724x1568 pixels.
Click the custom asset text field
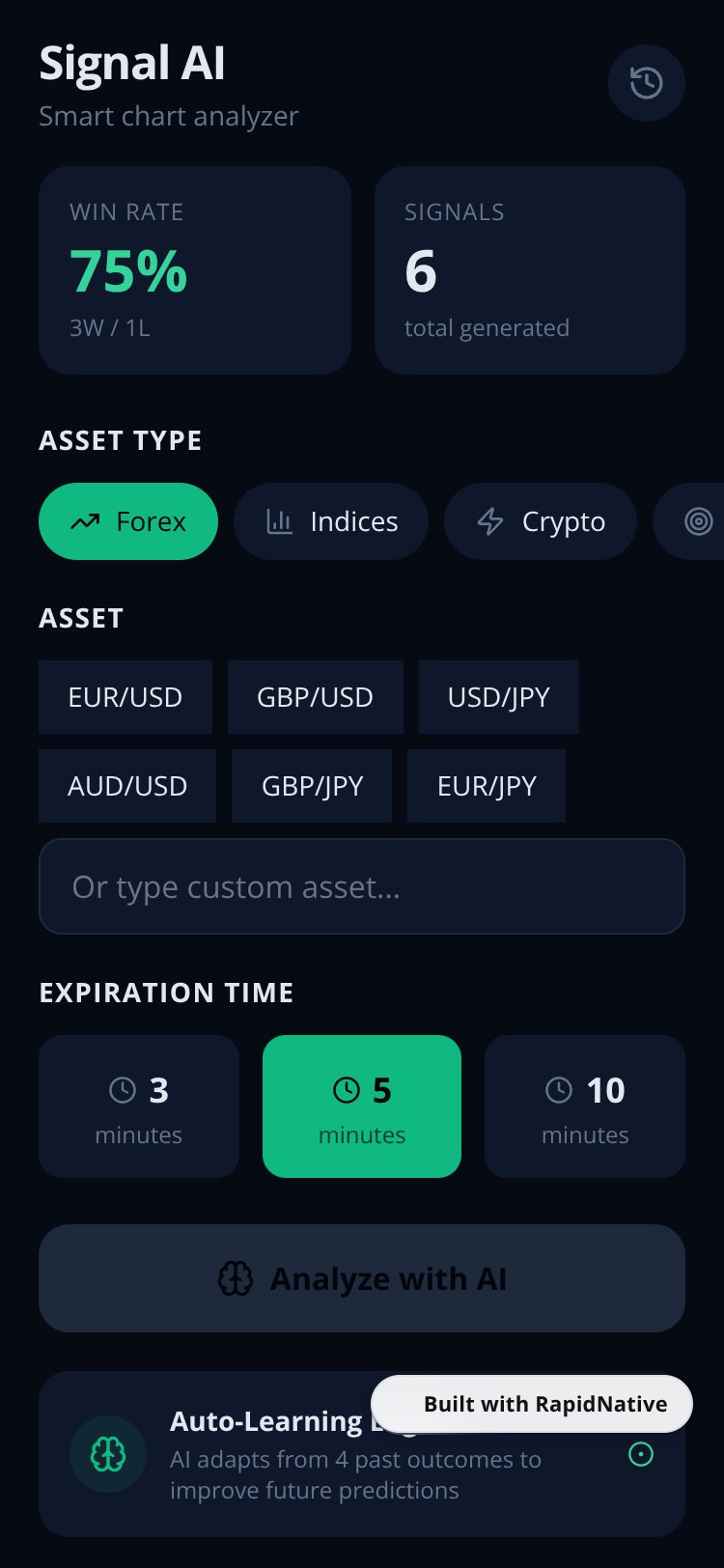[362, 886]
